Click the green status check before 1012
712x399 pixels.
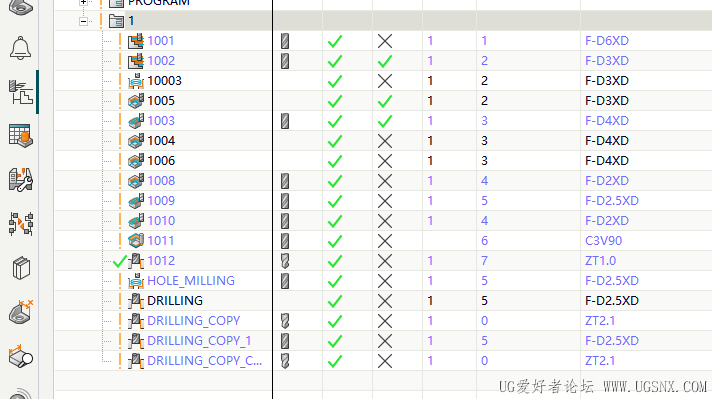point(119,261)
